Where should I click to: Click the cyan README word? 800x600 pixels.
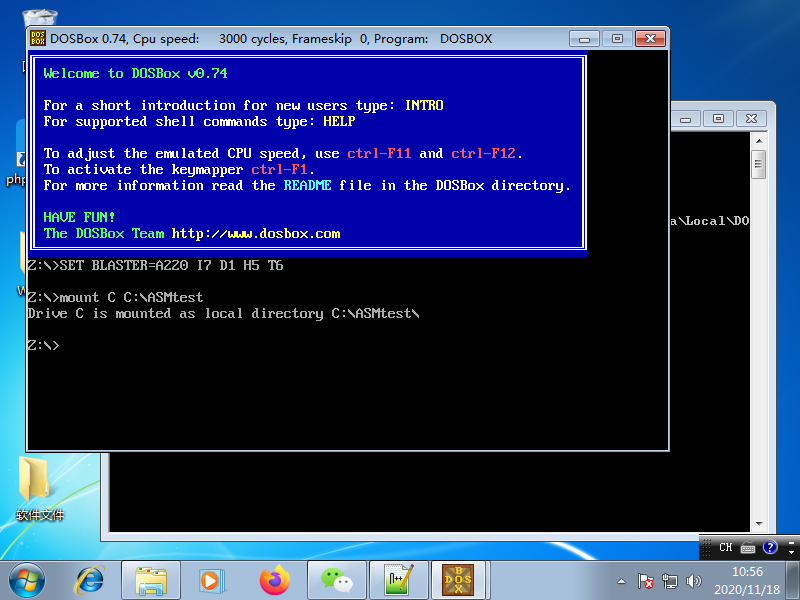click(308, 185)
